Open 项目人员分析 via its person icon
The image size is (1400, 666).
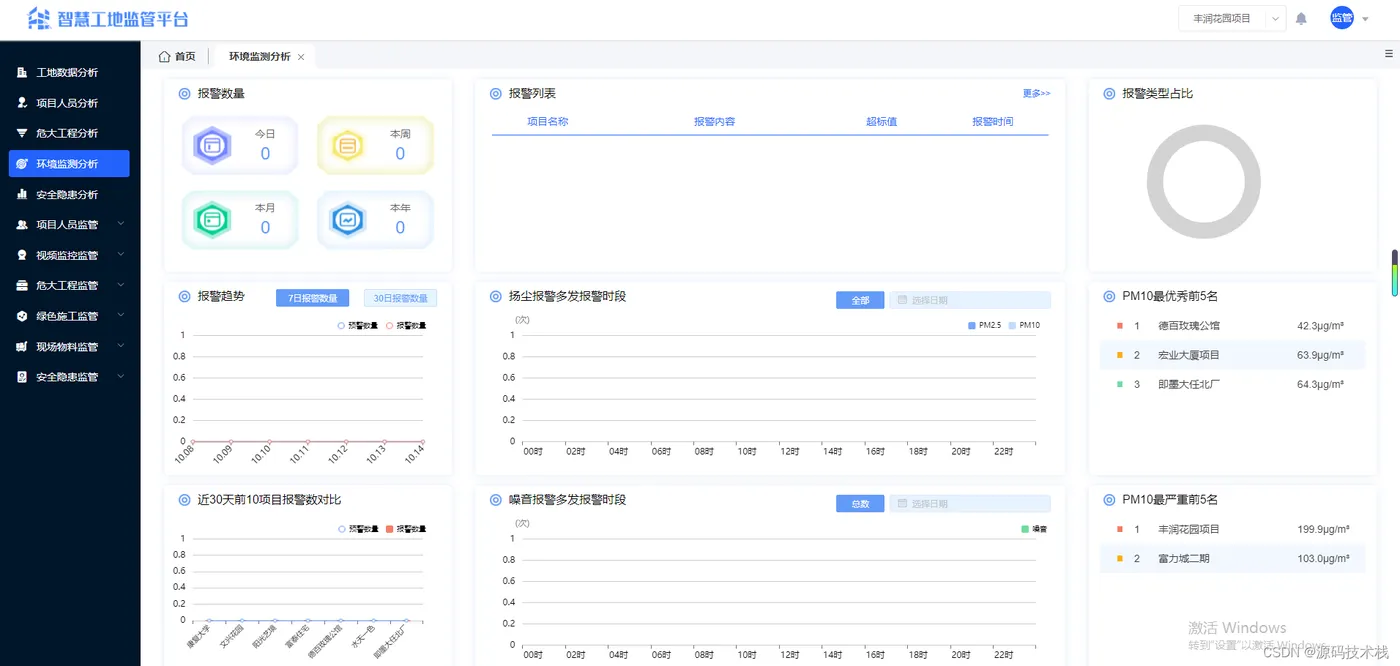click(x=22, y=103)
